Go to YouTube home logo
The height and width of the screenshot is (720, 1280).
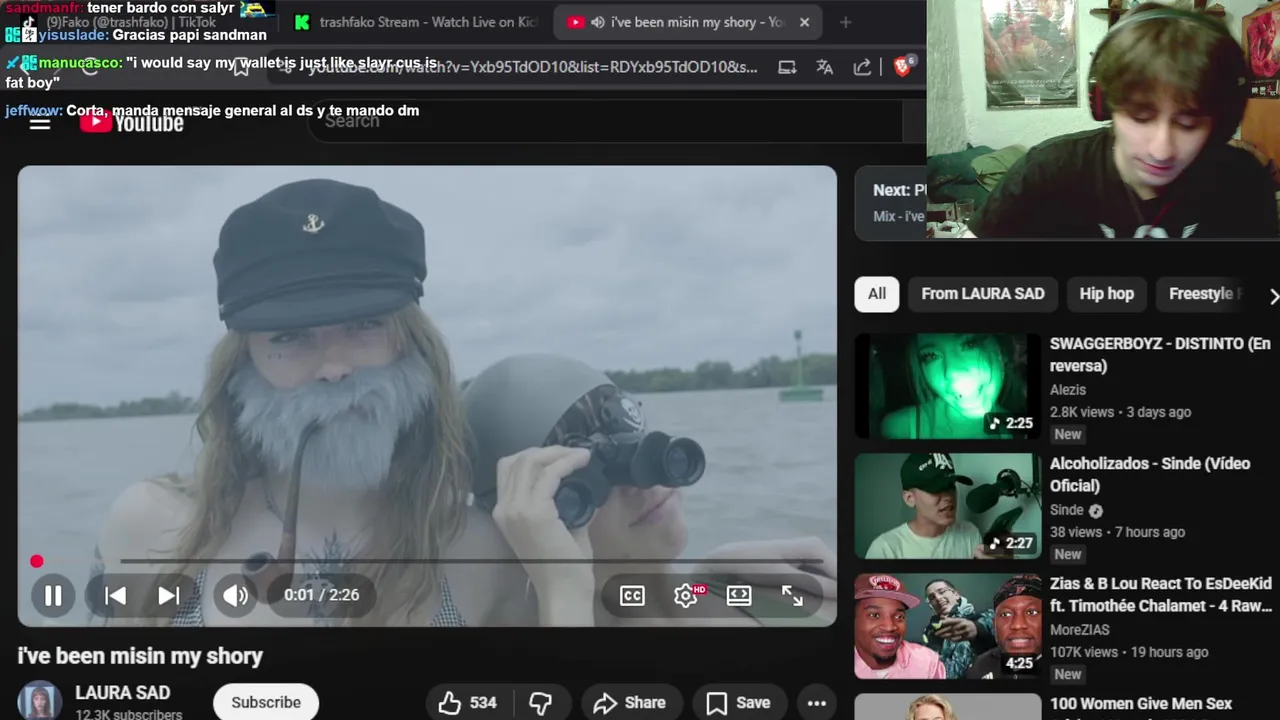click(132, 123)
